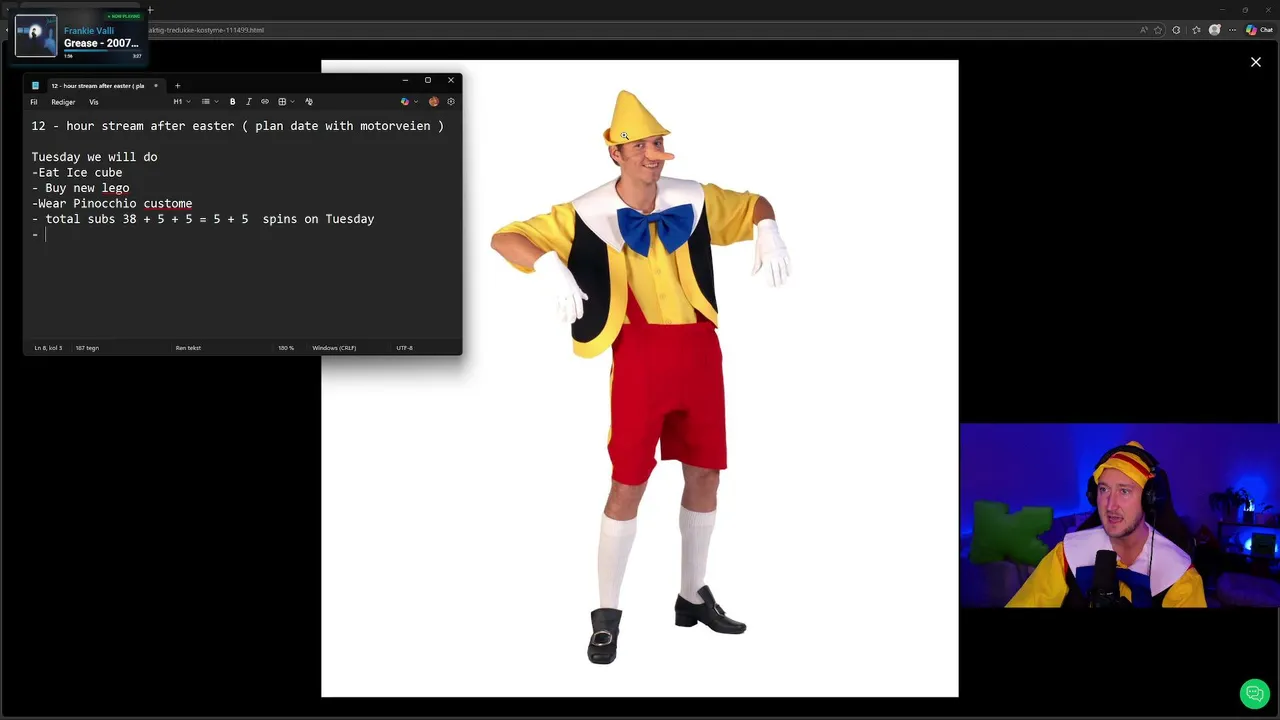Click the Copilot icon in Notepad toolbar
Screen dimensions: 1280x720
[404, 101]
